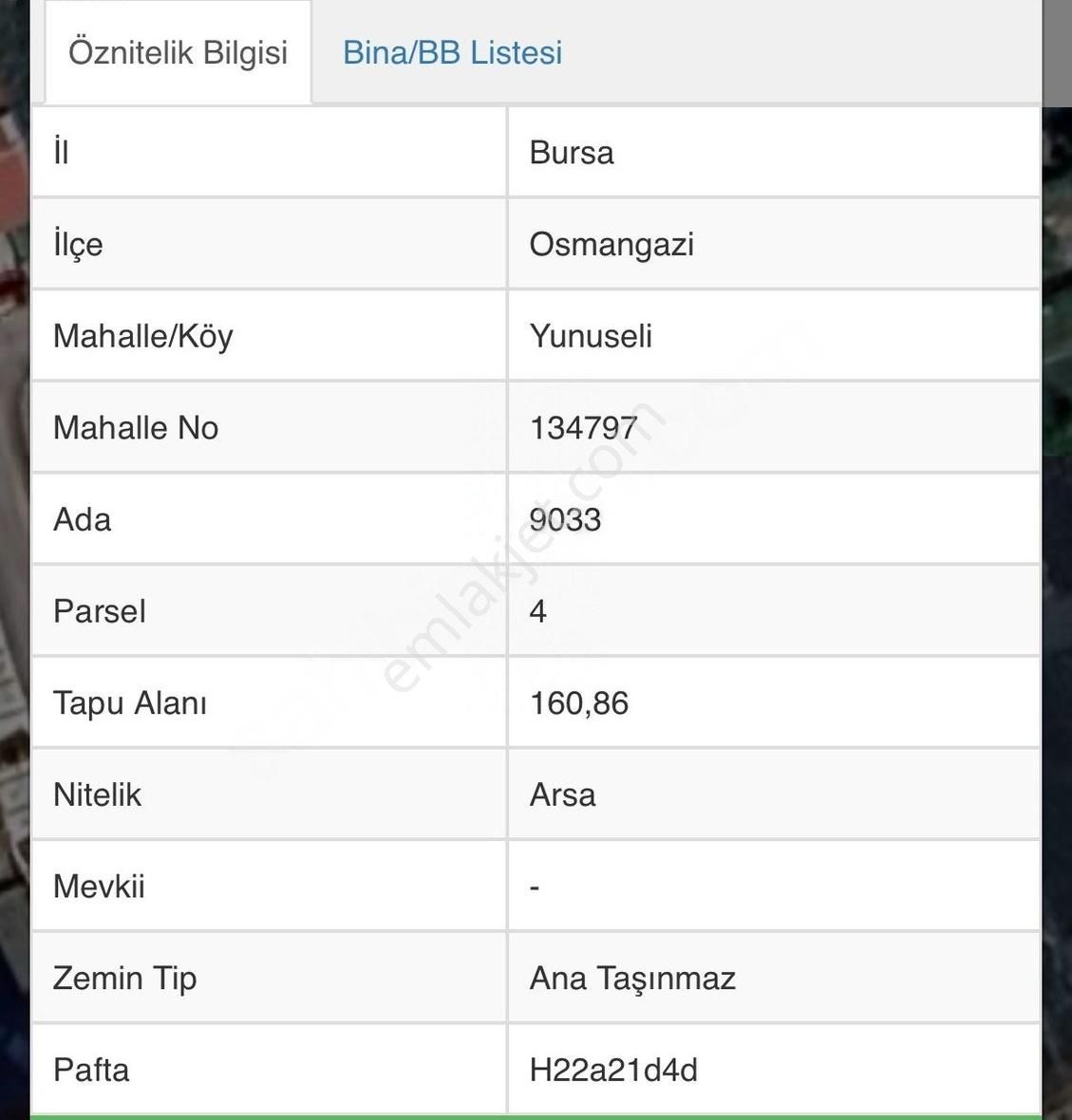The width and height of the screenshot is (1072, 1120).
Task: Select the Pafta code H22a21d4d
Action: pyautogui.click(x=613, y=1070)
